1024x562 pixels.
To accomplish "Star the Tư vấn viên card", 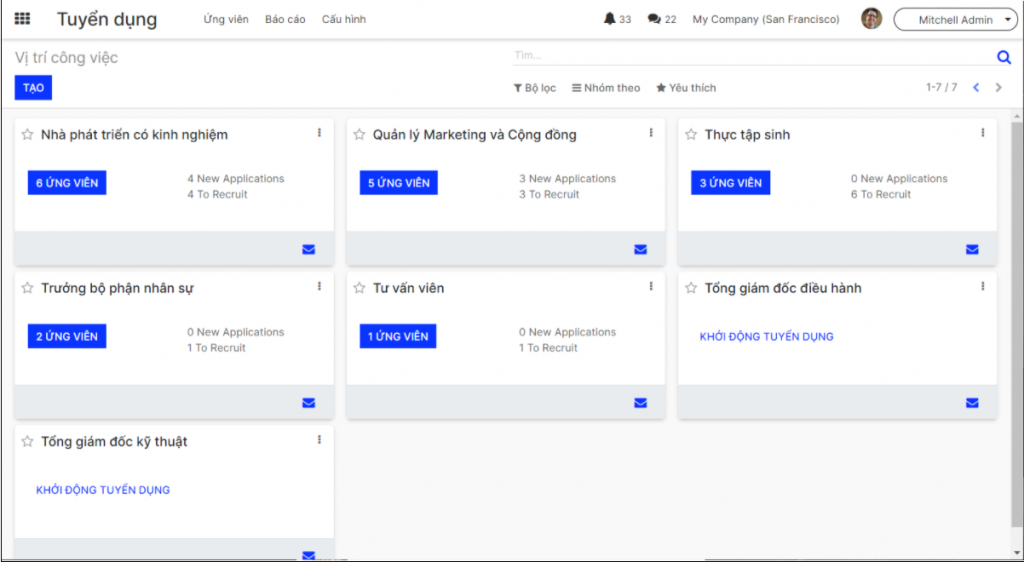I will point(359,288).
